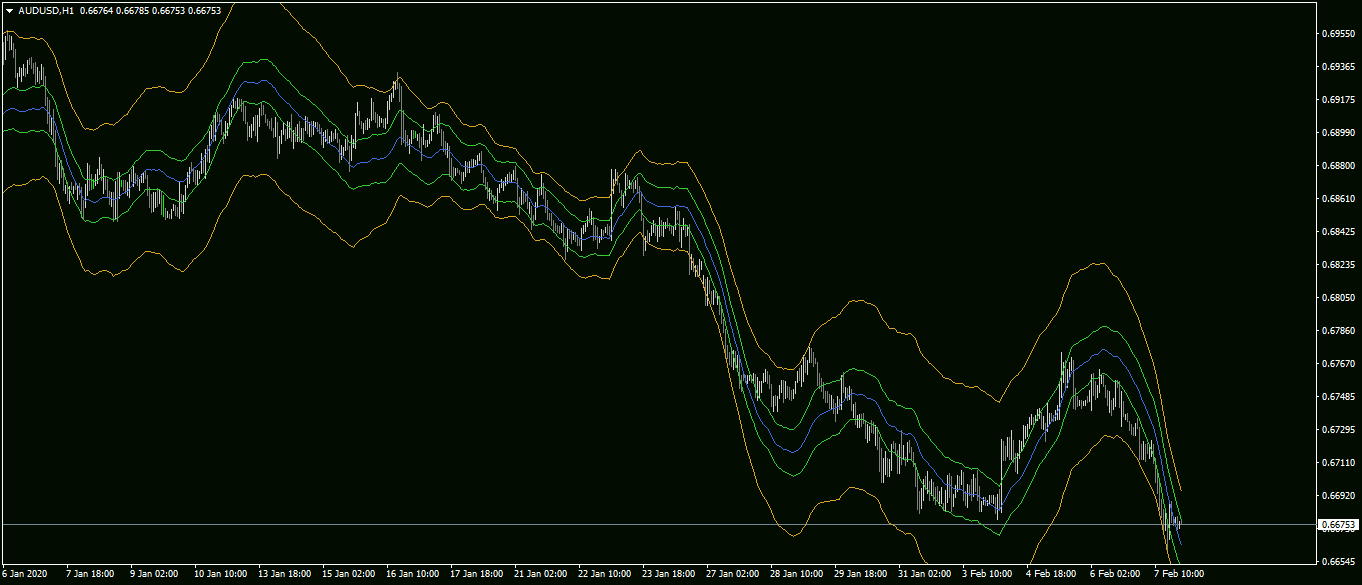1362x585 pixels.
Task: Click the OHLC values 0.66764 0.66785 text
Action: click(115, 10)
